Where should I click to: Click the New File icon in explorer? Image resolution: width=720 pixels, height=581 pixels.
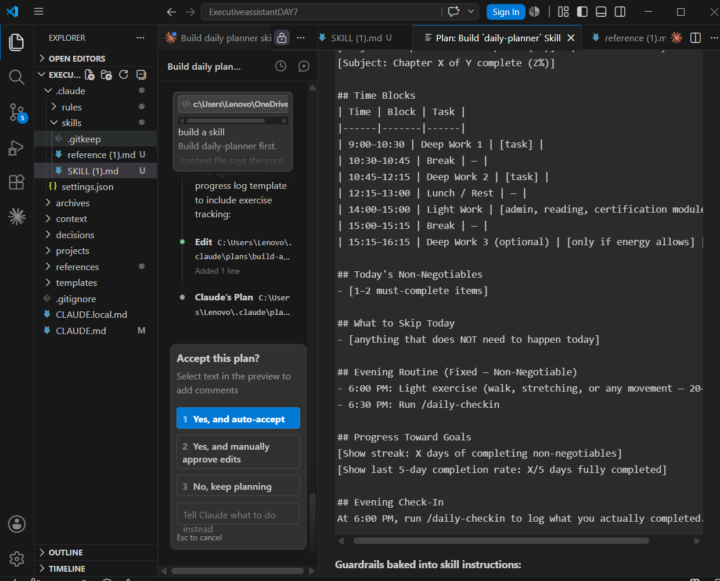click(x=90, y=75)
